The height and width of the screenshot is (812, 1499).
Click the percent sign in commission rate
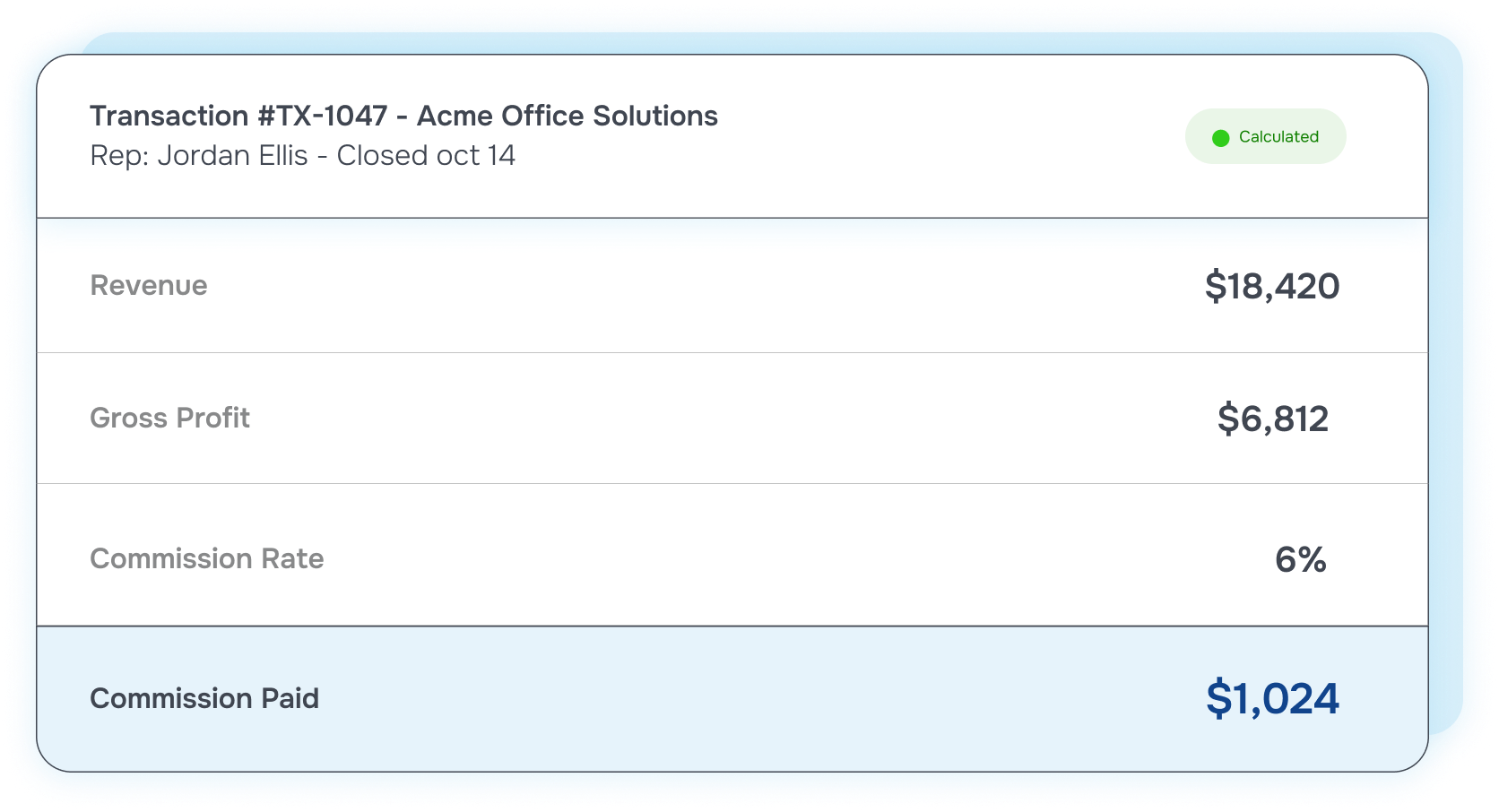pyautogui.click(x=1313, y=560)
